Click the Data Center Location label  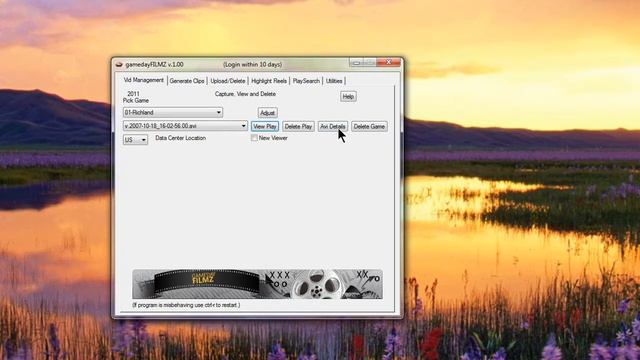[x=180, y=138]
